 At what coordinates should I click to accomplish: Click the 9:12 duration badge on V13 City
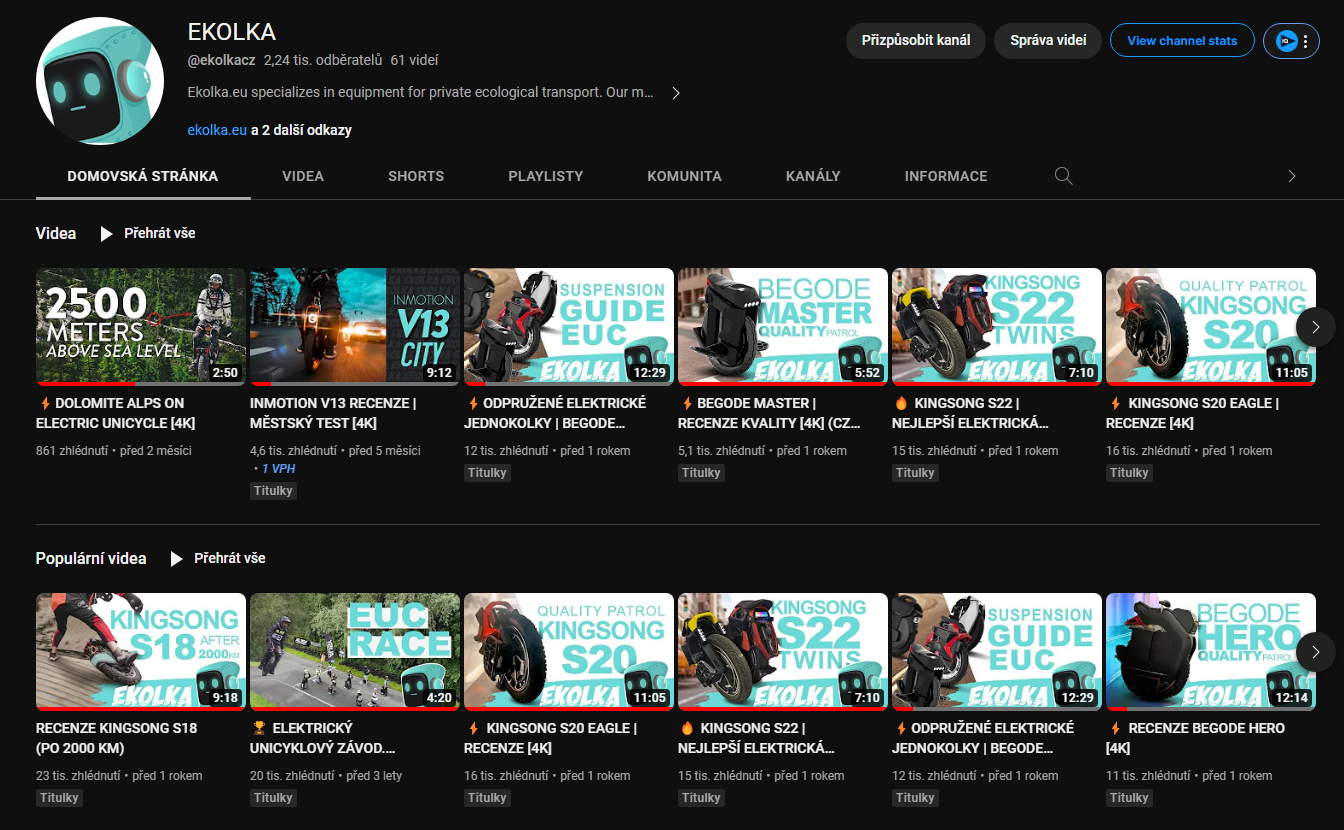(439, 373)
